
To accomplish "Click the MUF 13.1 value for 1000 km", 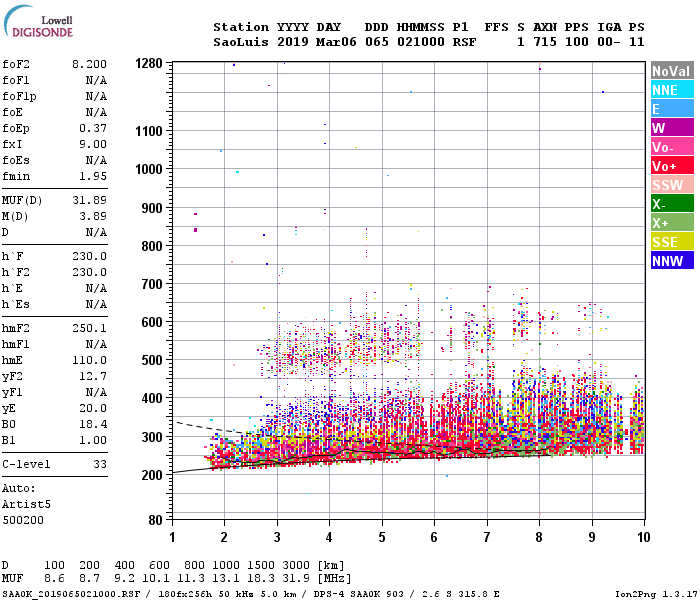I will (x=226, y=579).
